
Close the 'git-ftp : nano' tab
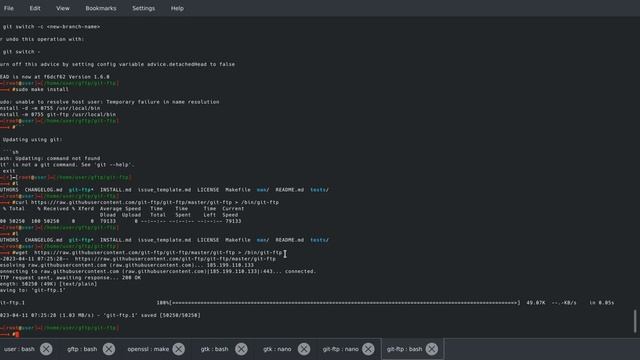coord(368,349)
